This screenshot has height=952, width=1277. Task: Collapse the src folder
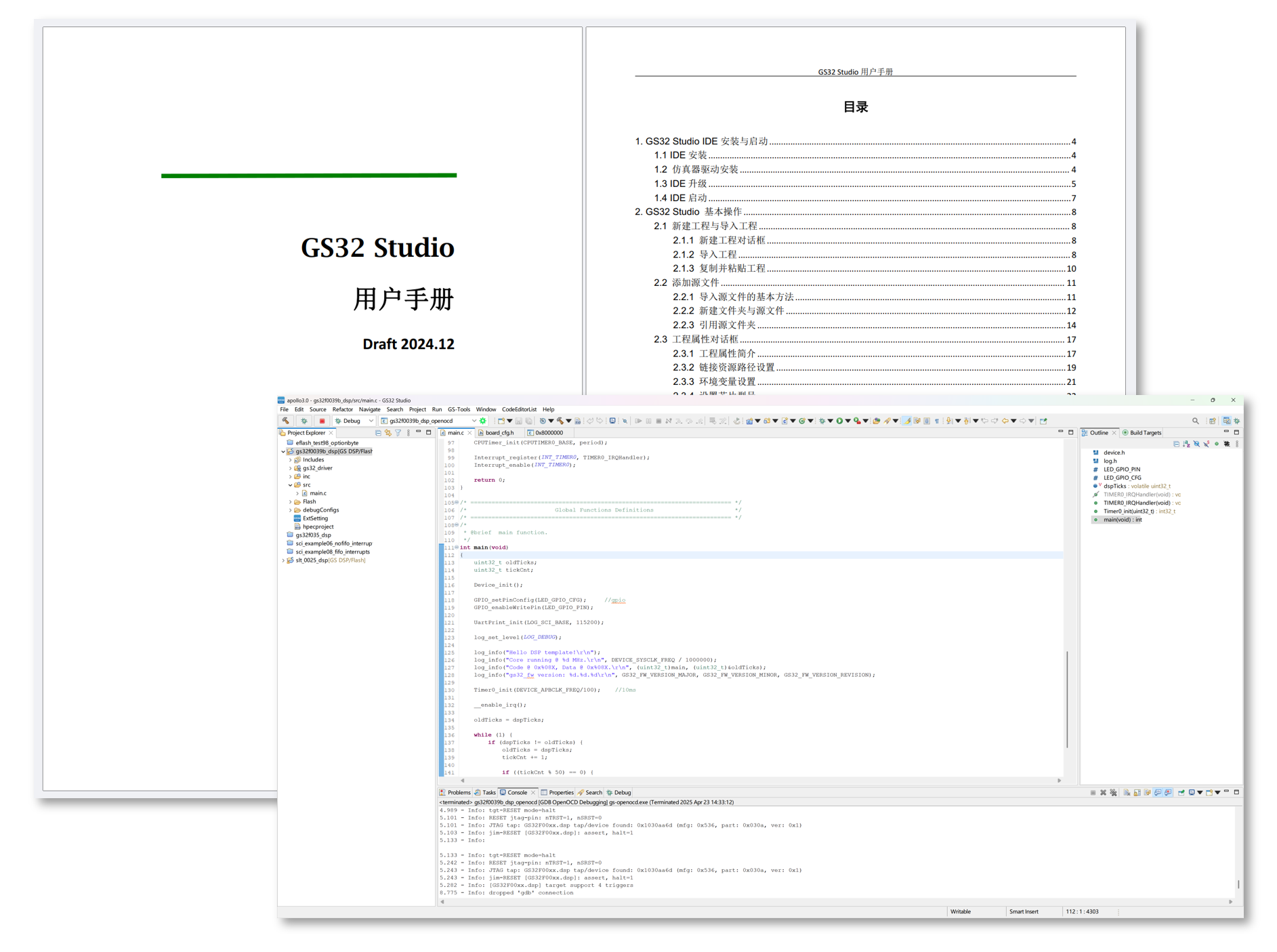[291, 484]
